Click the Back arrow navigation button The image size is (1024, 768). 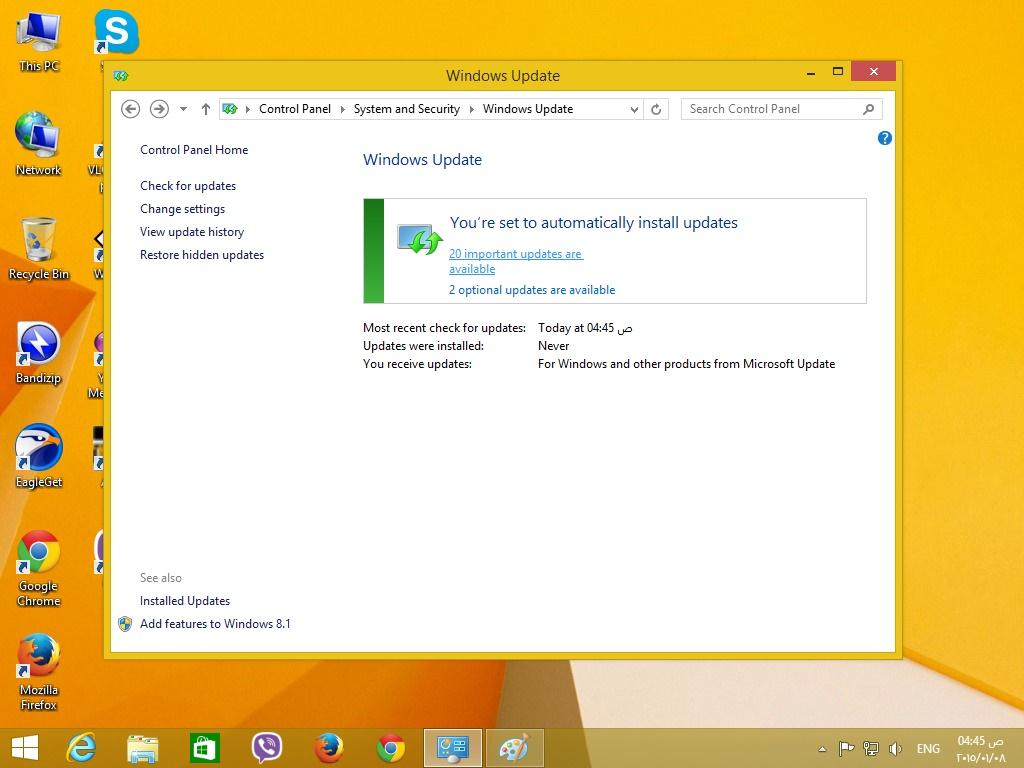pos(131,109)
